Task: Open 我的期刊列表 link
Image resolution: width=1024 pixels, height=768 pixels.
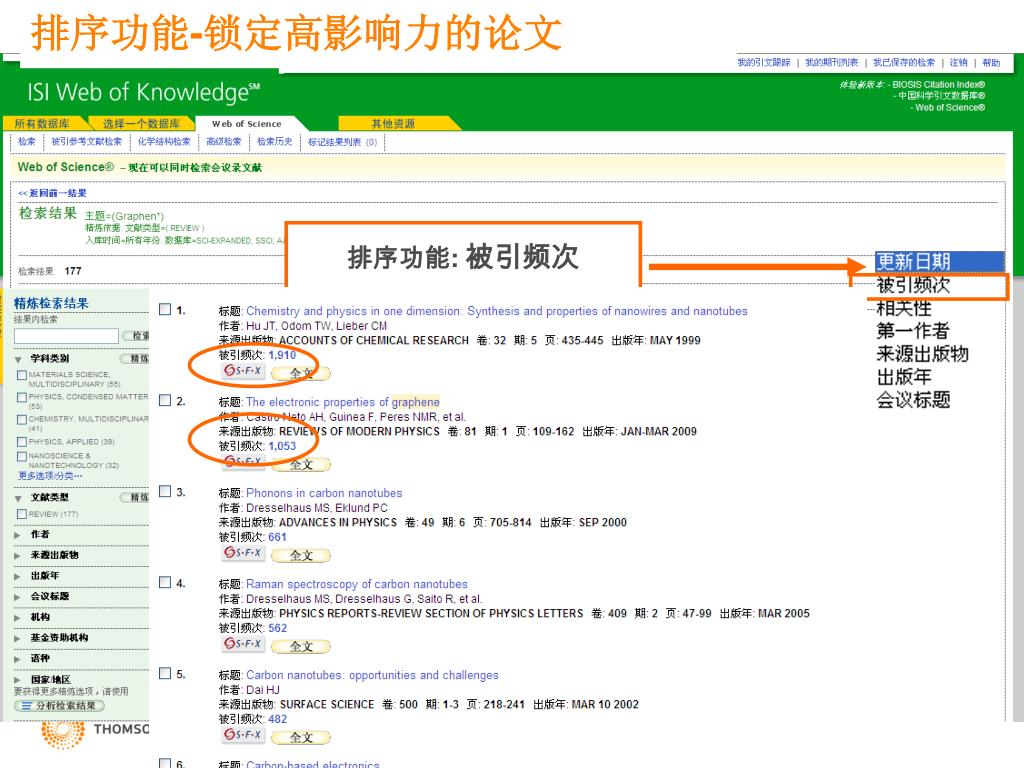Action: (831, 63)
